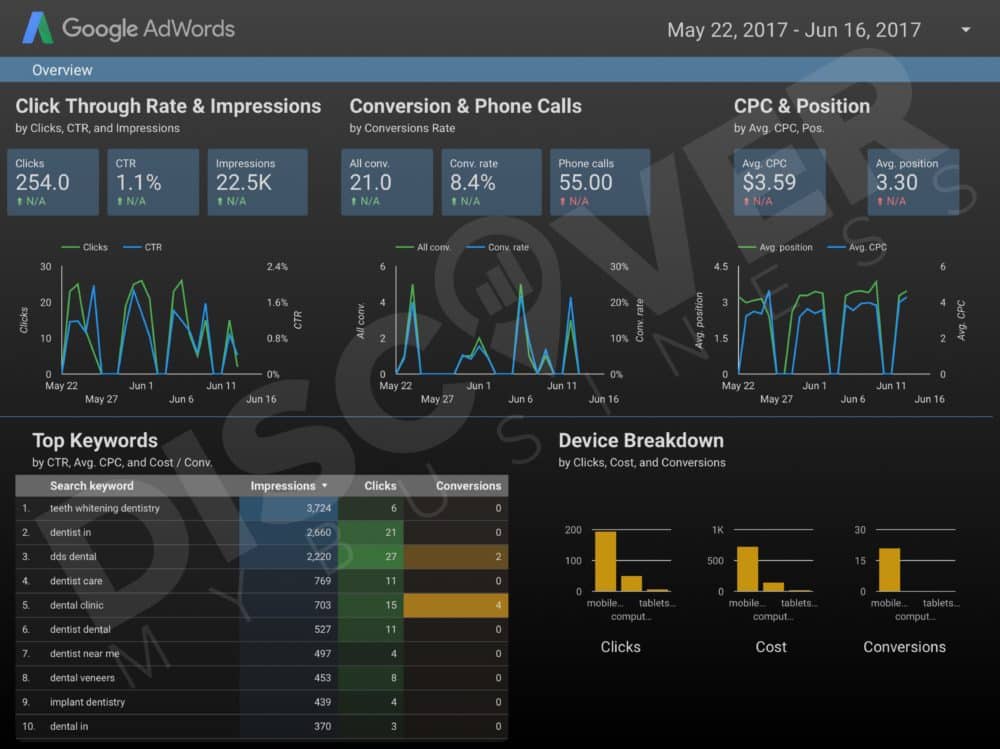This screenshot has height=749, width=1000.
Task: Click the 27 clicks cell for dds dental
Action: point(371,557)
